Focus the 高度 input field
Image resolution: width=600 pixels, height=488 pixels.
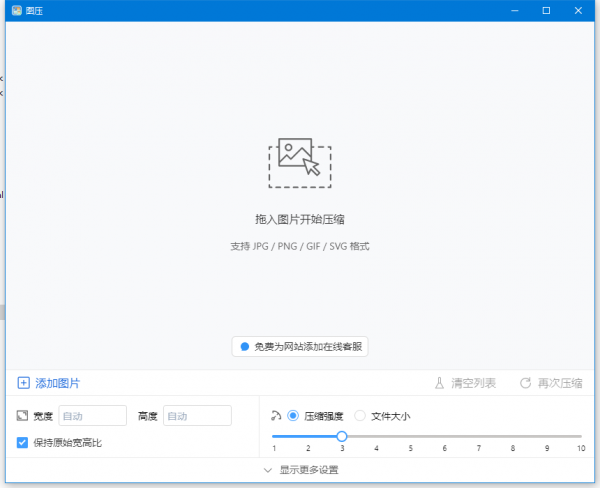tap(197, 416)
